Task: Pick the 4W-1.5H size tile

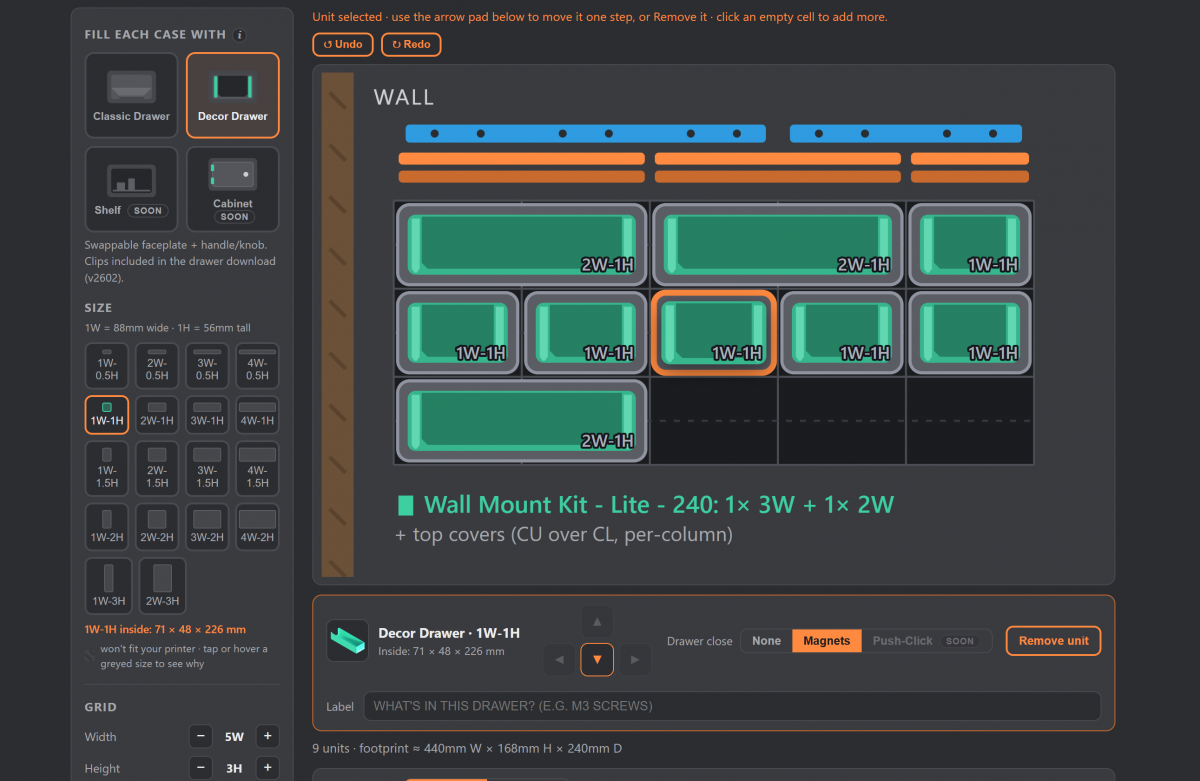Action: coord(257,469)
